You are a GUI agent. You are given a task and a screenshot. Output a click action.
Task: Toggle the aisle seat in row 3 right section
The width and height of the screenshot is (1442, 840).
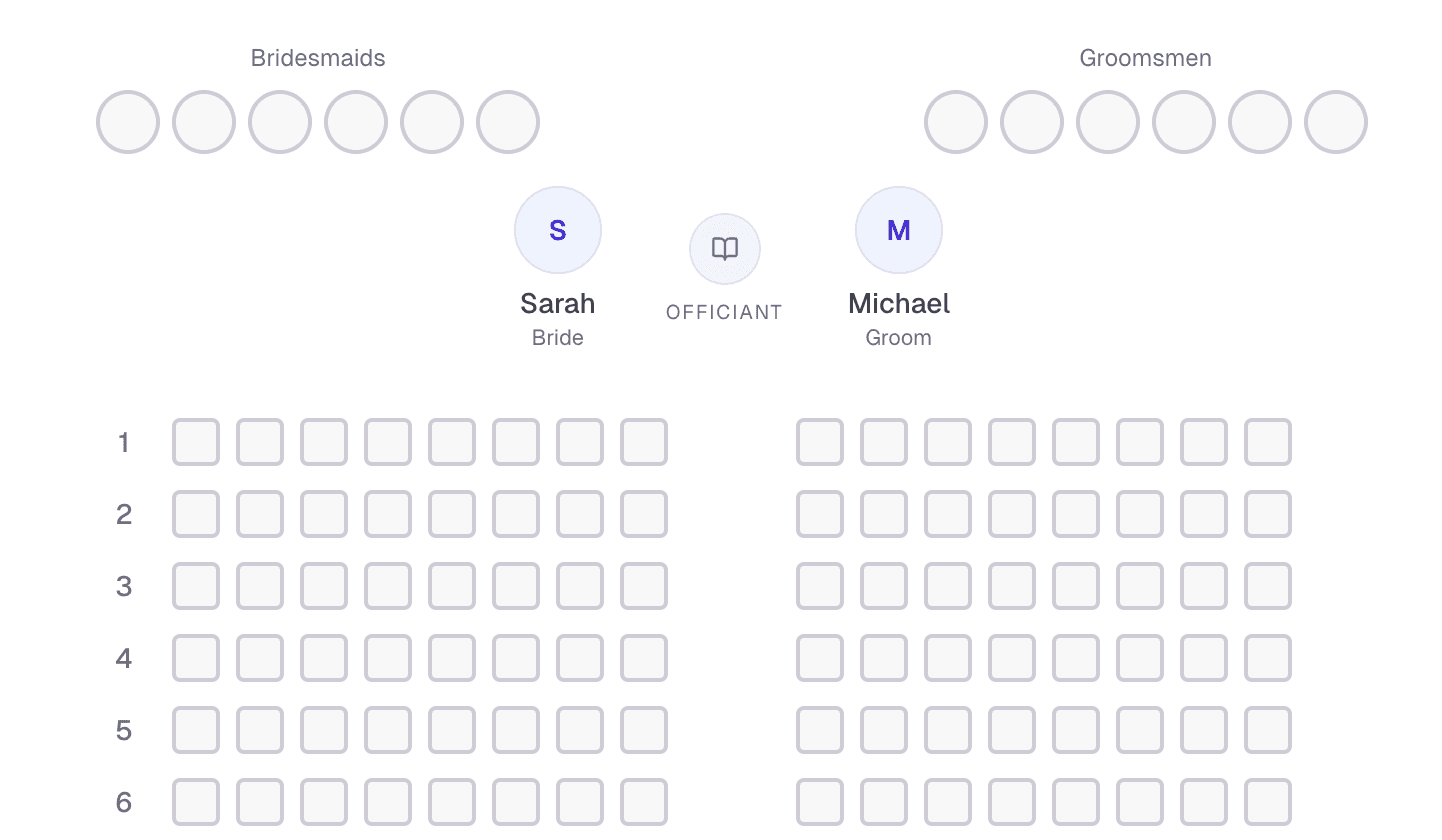pyautogui.click(x=819, y=586)
